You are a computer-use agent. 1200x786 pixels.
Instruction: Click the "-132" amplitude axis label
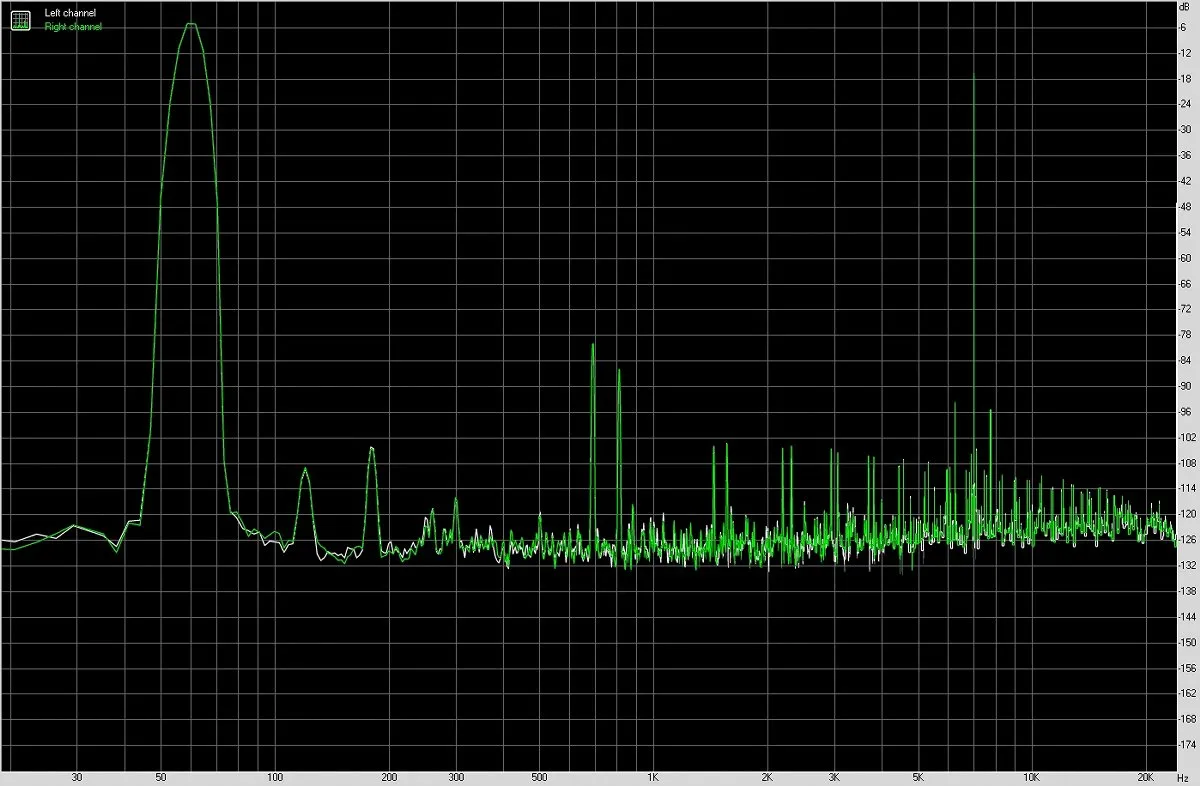tap(1187, 565)
